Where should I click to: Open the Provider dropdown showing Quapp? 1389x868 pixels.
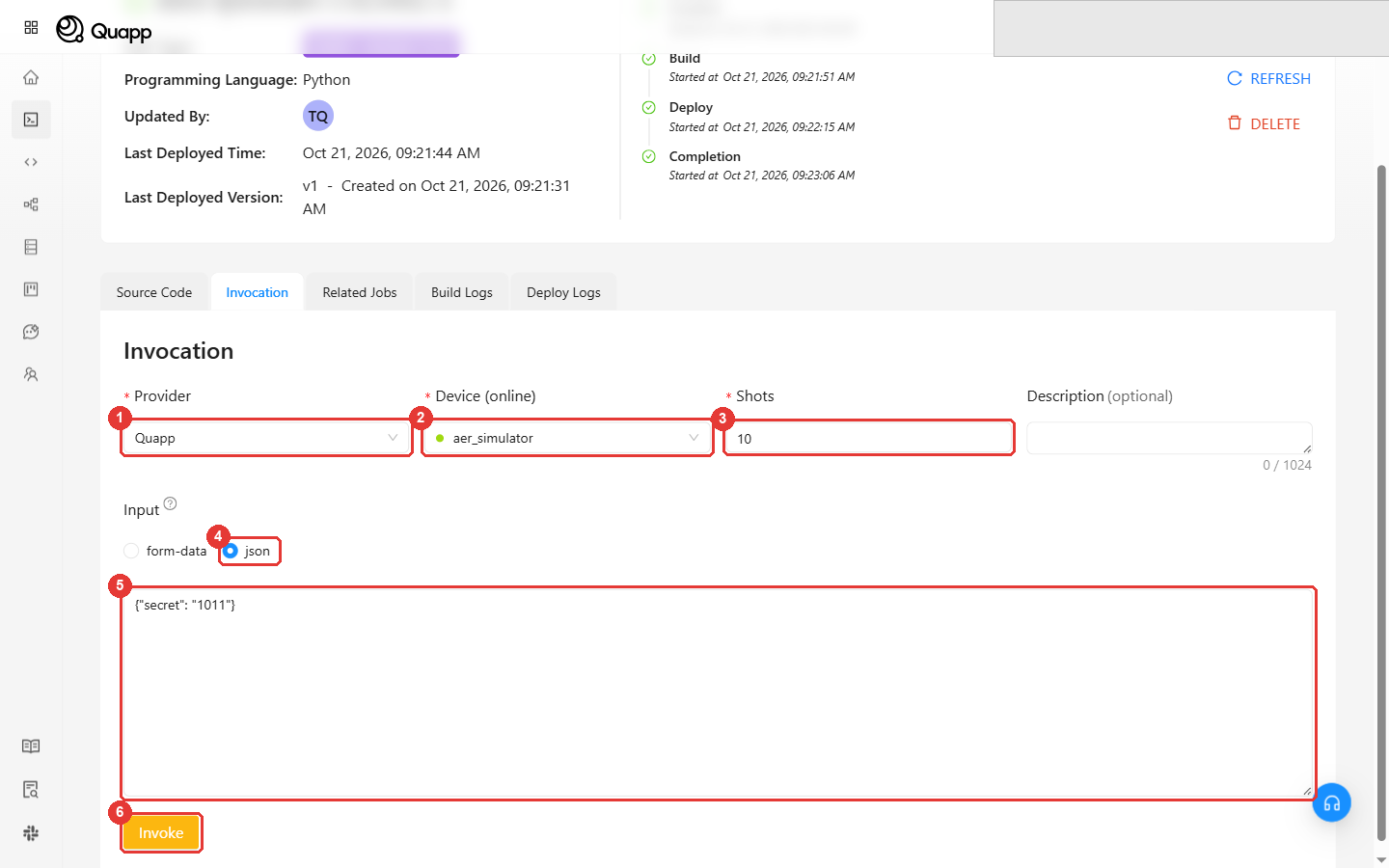click(266, 438)
